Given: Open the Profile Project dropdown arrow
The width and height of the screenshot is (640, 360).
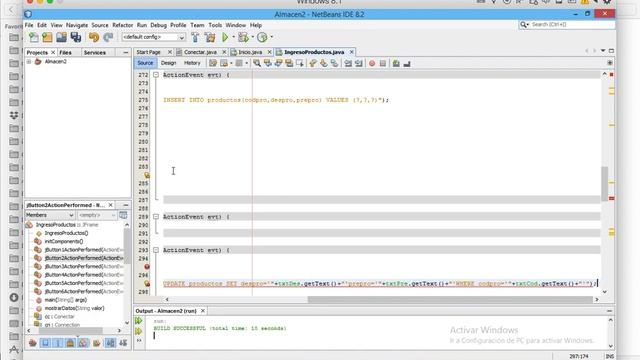Looking at the screenshot, I should (x=272, y=37).
